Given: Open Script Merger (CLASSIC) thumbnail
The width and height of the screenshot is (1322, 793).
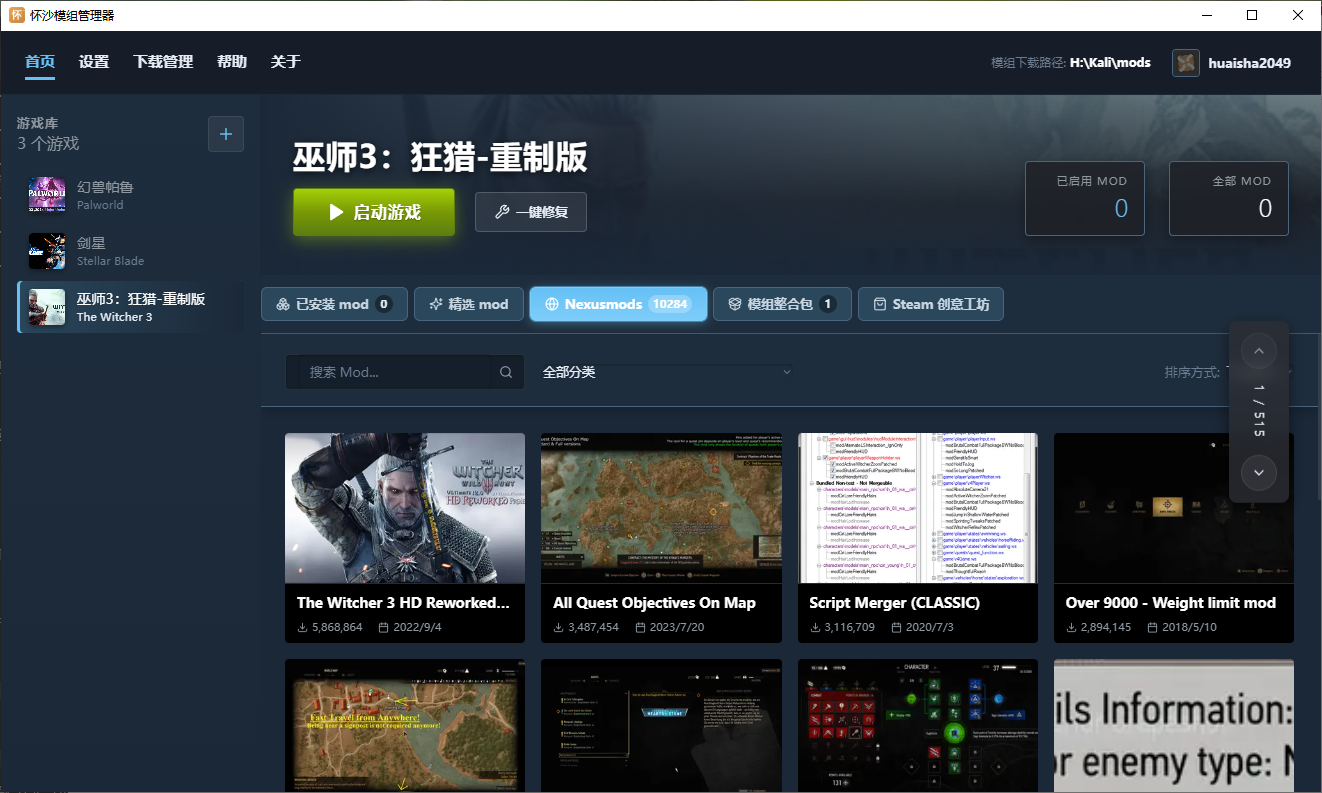Looking at the screenshot, I should (918, 508).
